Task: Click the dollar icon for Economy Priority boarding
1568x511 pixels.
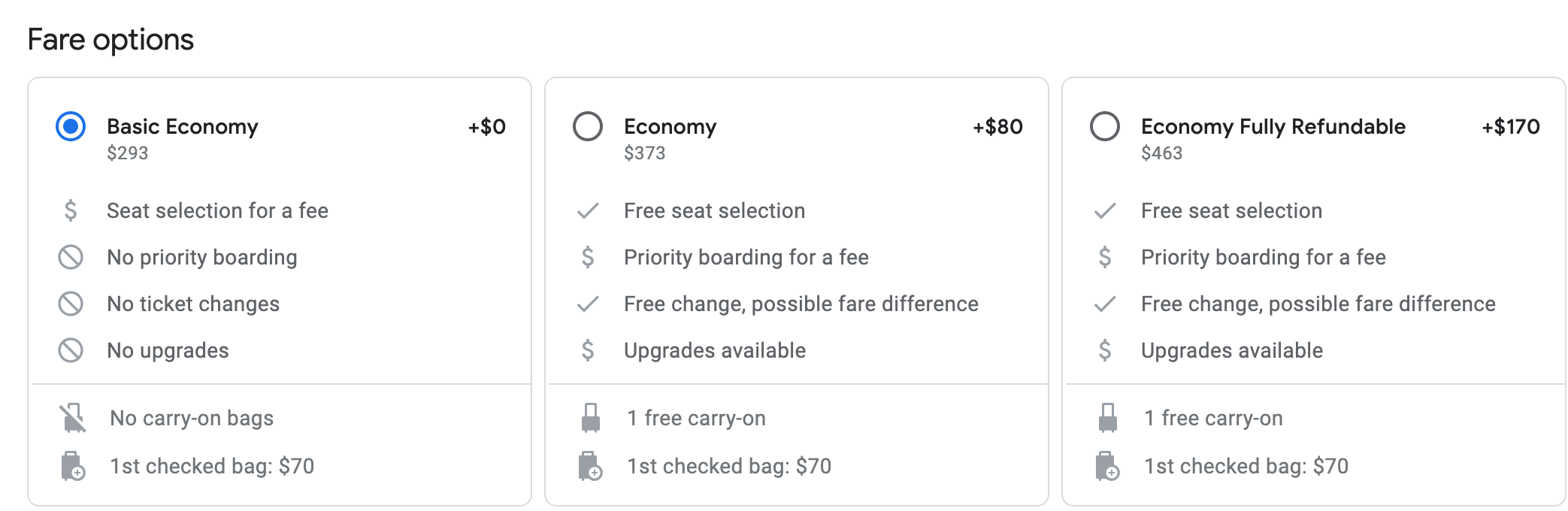Action: click(x=588, y=257)
